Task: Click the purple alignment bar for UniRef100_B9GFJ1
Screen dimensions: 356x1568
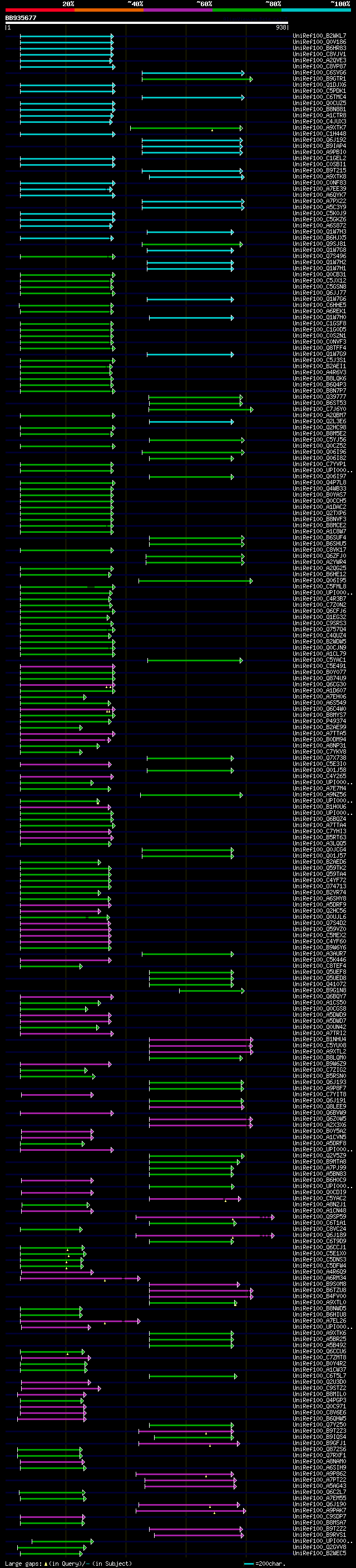Action: 189,1443
